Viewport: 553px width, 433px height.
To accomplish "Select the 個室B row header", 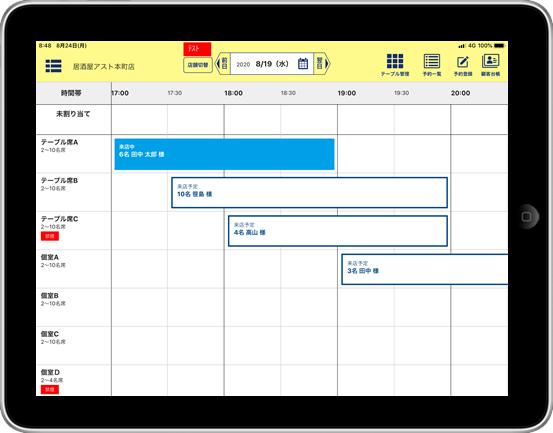I will [74, 307].
